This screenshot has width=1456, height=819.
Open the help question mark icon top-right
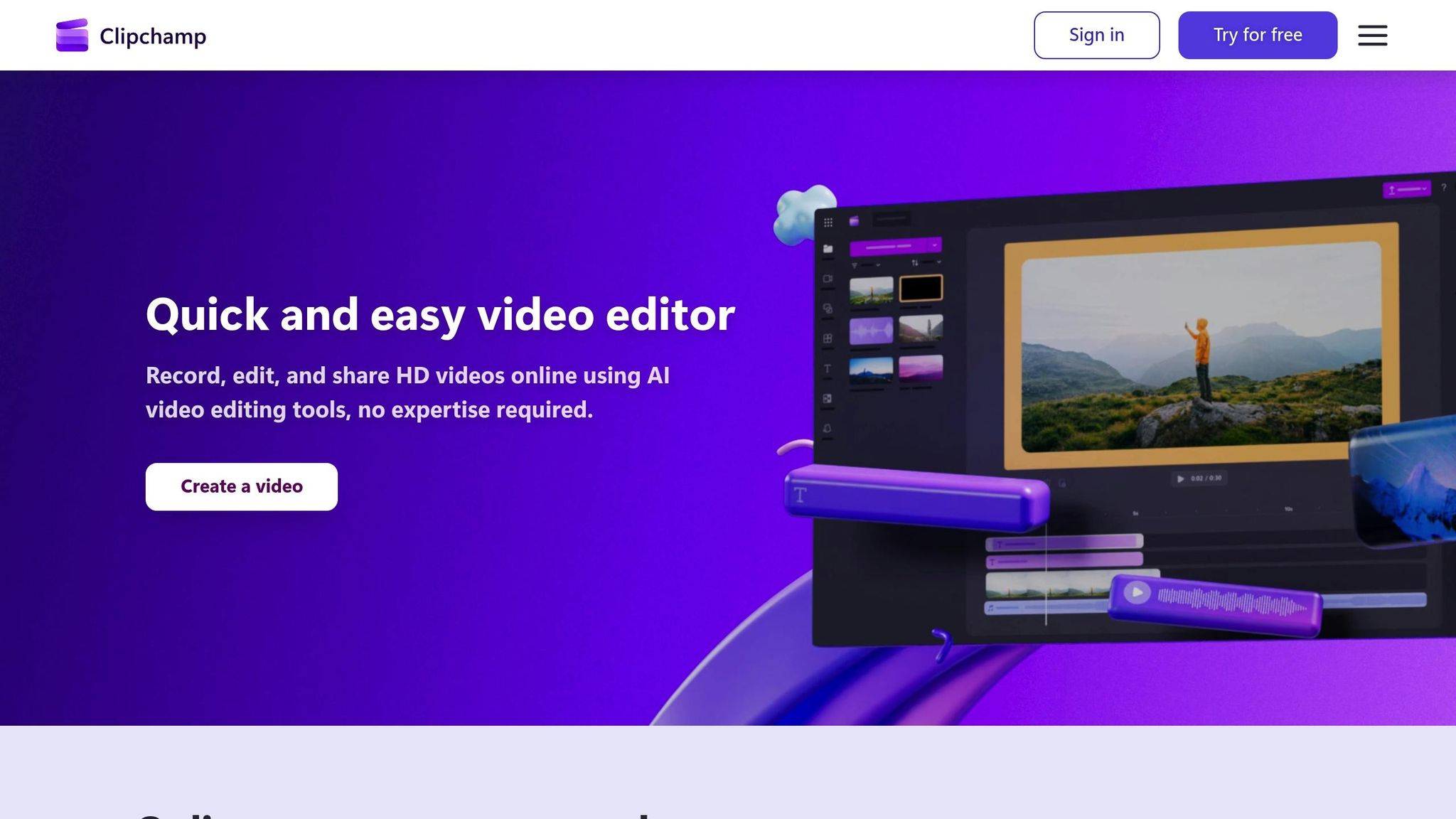point(1445,187)
